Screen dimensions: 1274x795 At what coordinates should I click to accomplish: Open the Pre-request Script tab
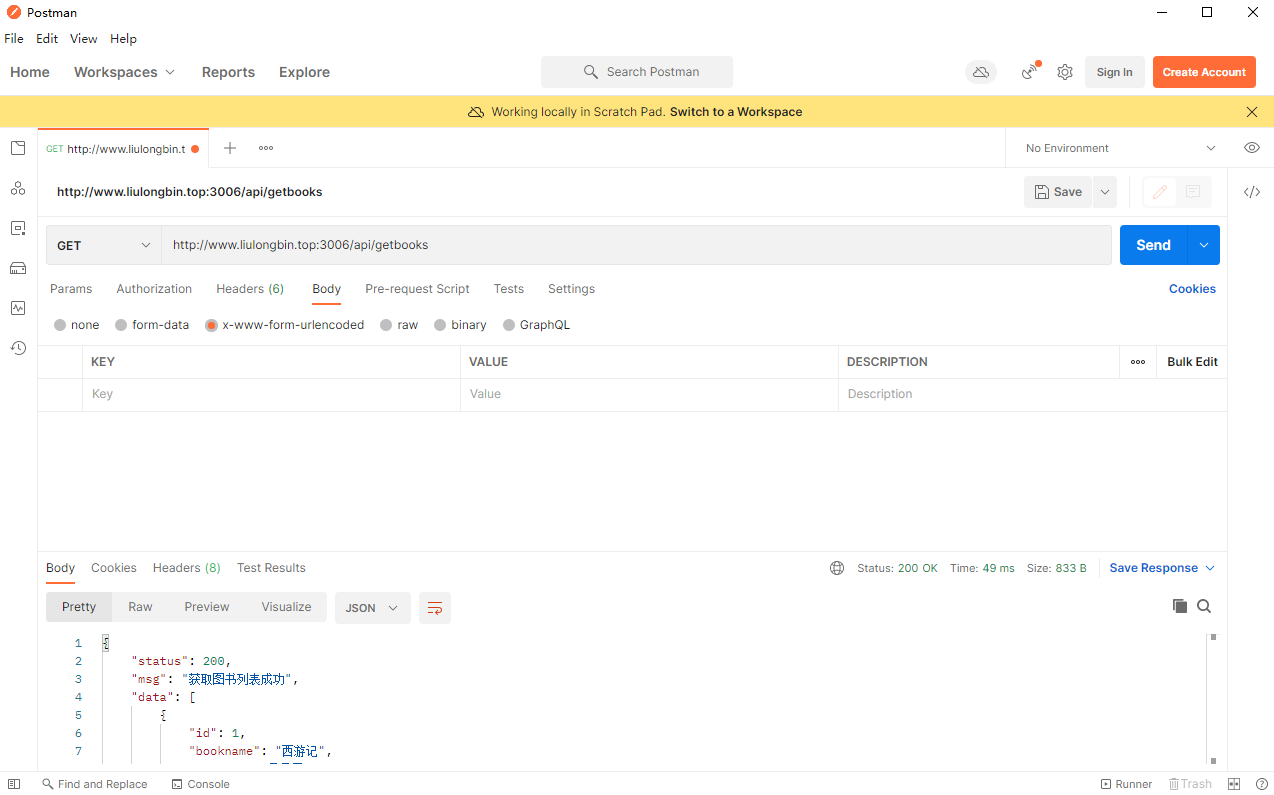(x=417, y=289)
